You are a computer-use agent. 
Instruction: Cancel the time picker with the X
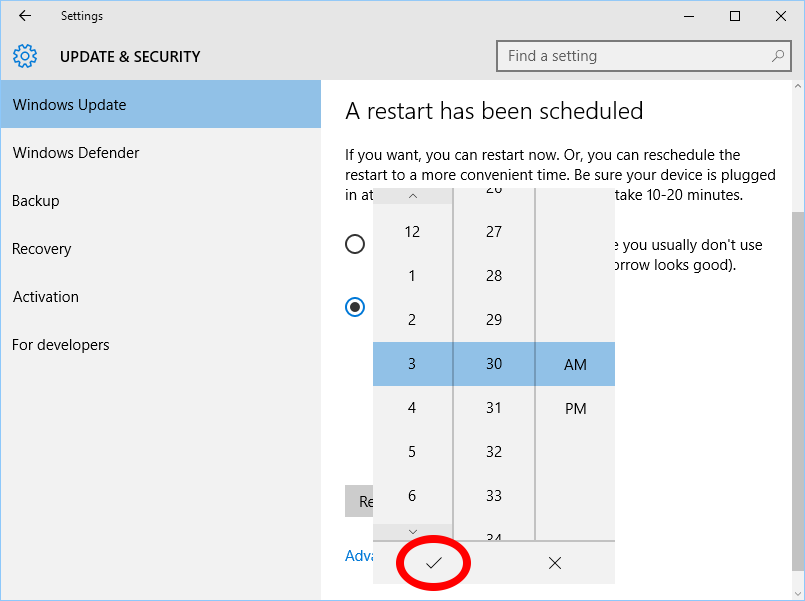click(x=554, y=563)
